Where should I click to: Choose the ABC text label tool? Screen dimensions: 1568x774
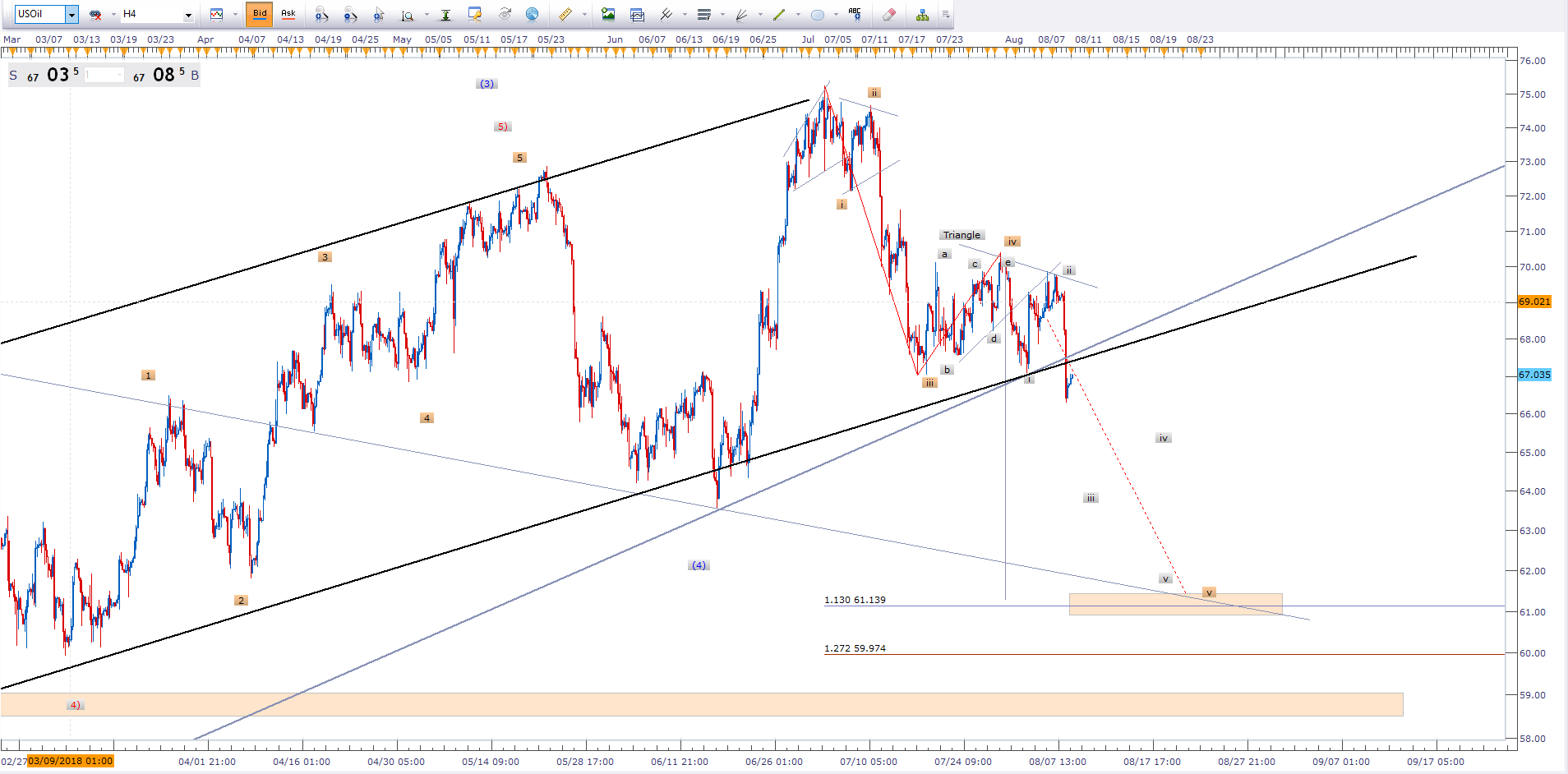855,14
